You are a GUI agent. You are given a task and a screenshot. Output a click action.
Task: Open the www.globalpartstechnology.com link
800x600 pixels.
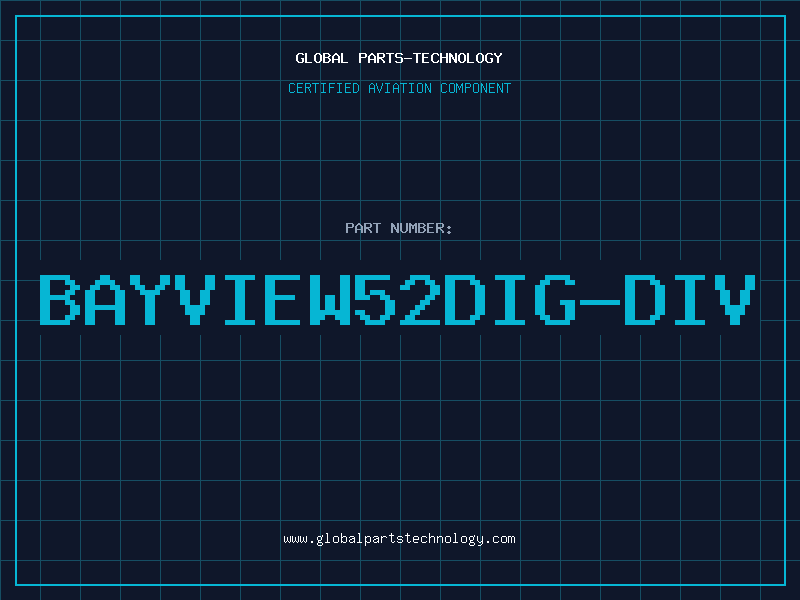(x=399, y=539)
